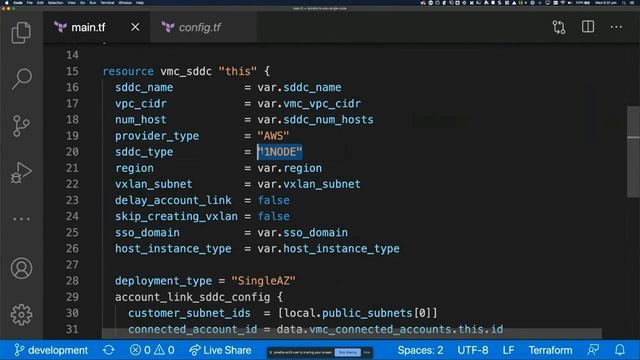This screenshot has height=360, width=640.
Task: Click the "num_host" attribute name
Action: tap(141, 120)
